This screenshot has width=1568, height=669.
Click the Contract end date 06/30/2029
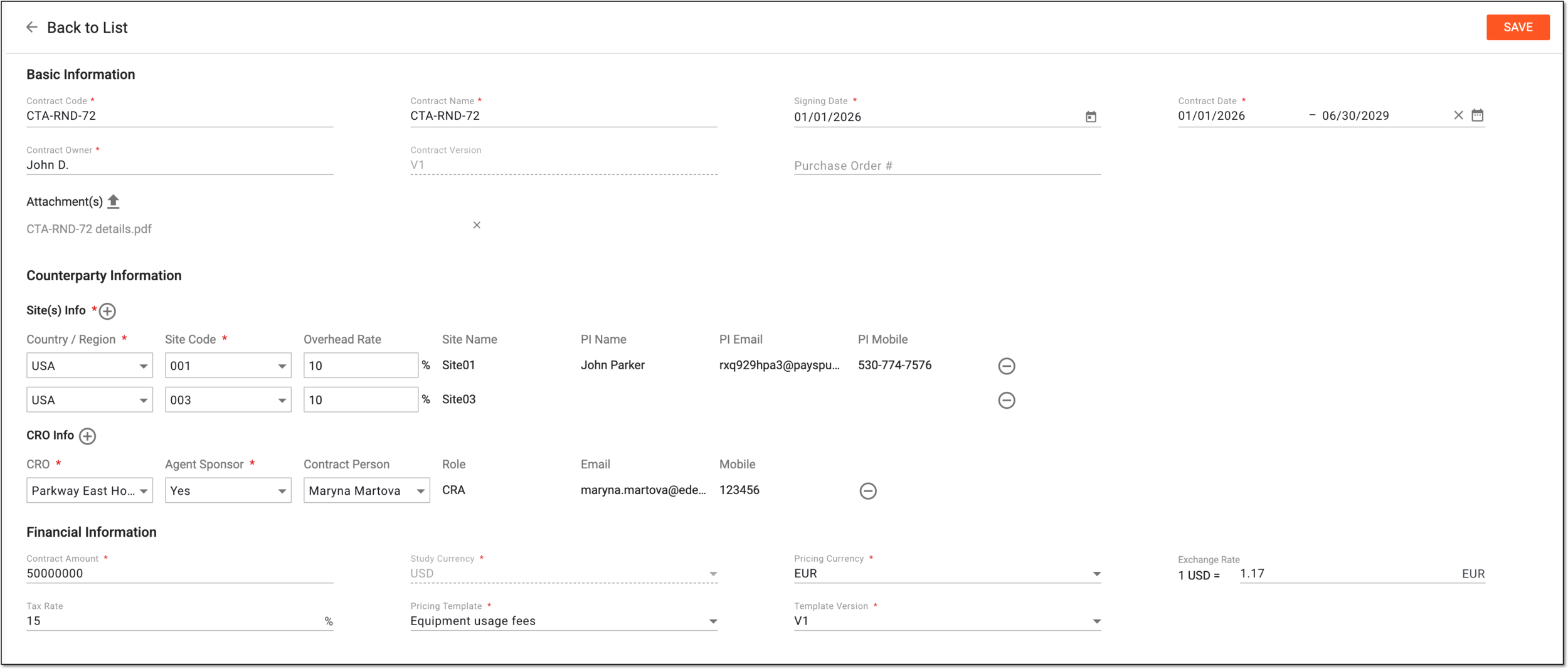pos(1355,115)
